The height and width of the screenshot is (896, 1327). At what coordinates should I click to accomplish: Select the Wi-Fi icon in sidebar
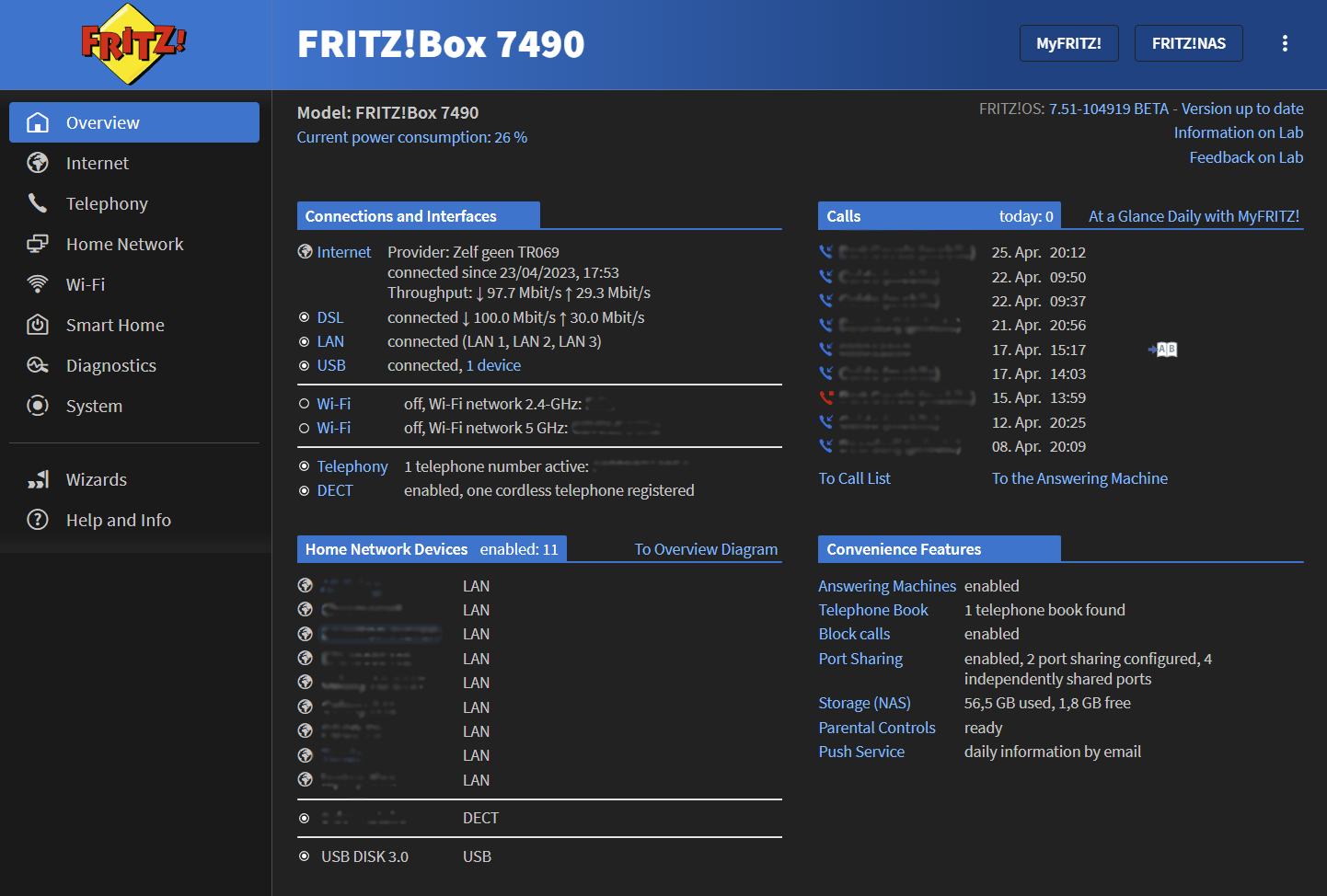click(37, 284)
